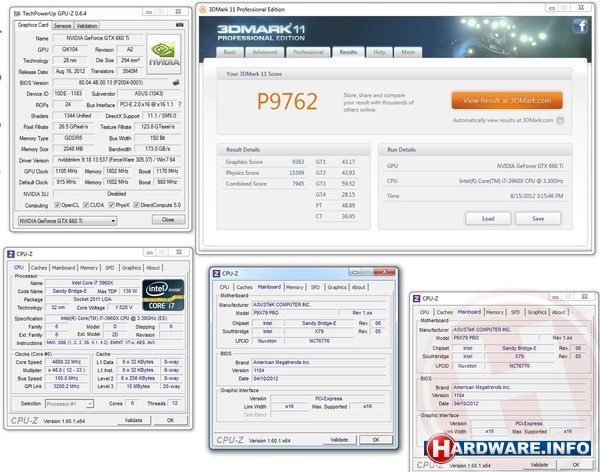Open About tab in the right CPU-Z window
The image size is (600, 472).
point(558,312)
